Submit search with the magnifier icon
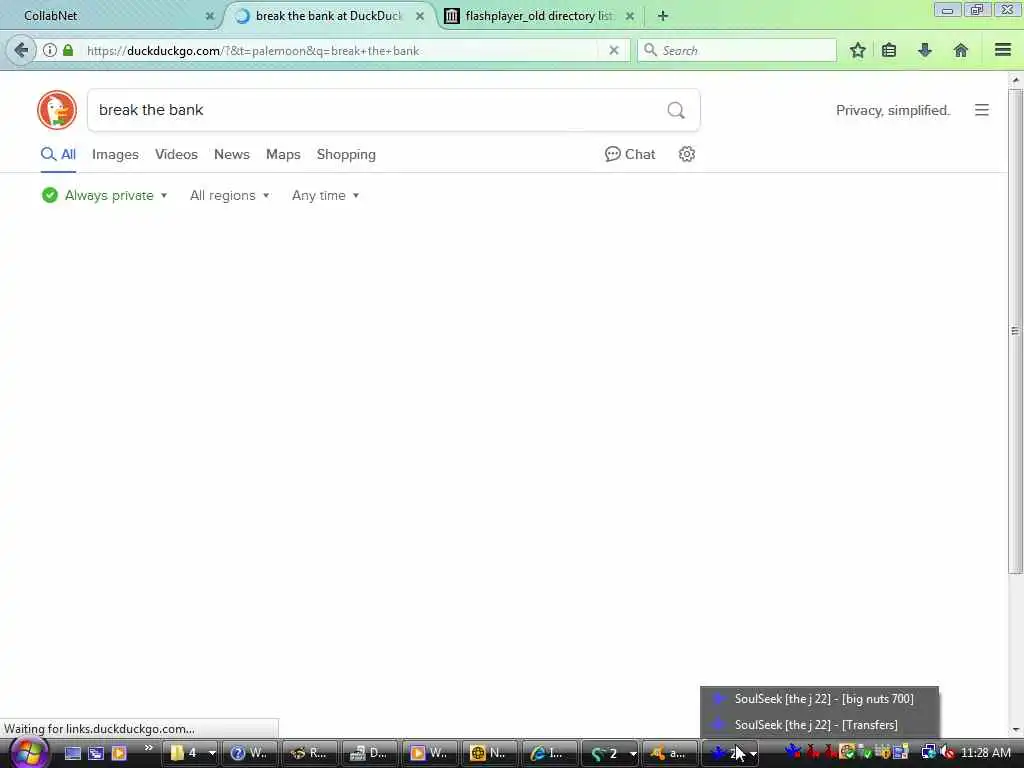Screen dimensions: 1024x768 click(676, 110)
